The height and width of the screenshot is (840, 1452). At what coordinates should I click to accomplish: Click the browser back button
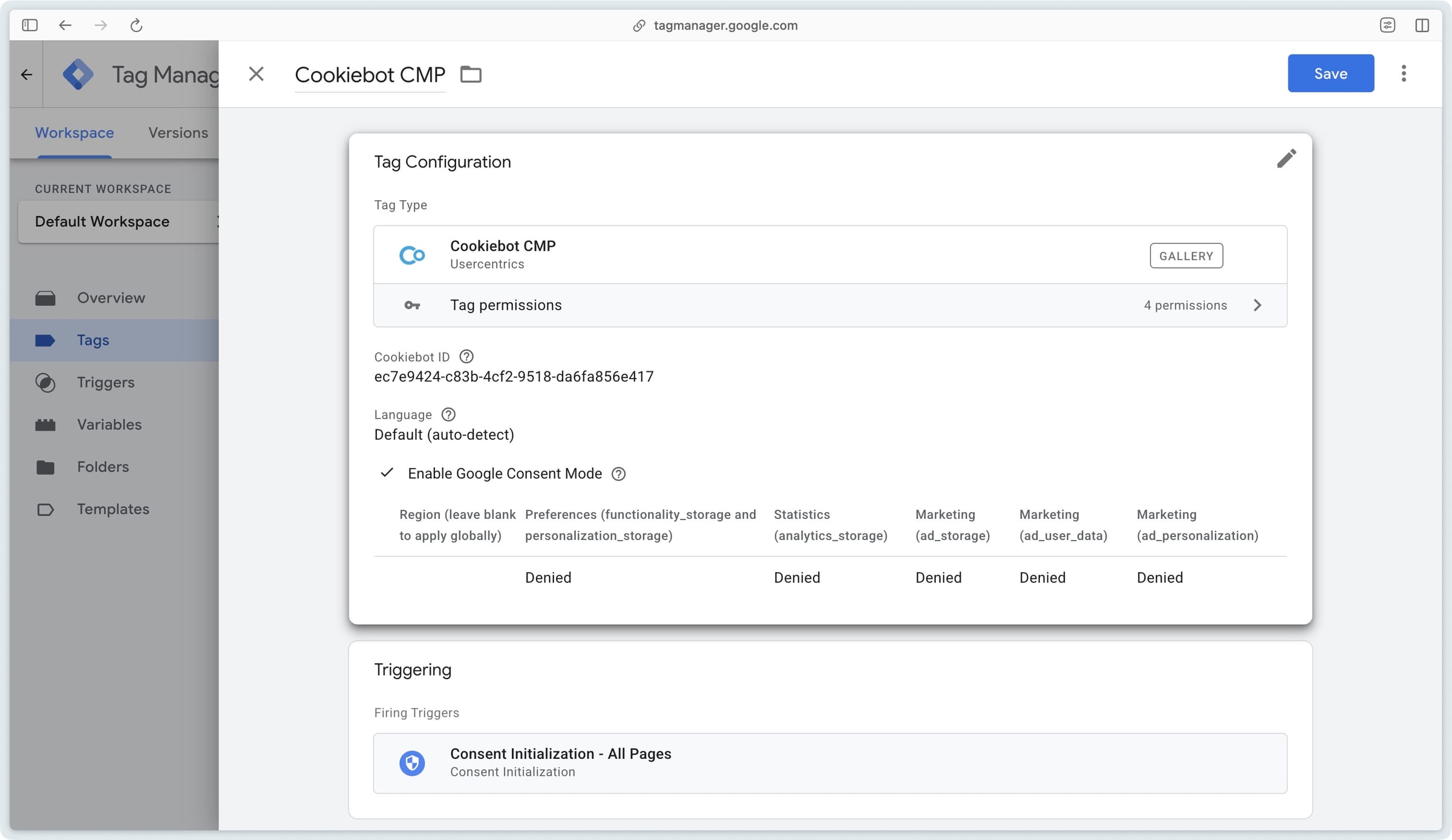point(65,25)
